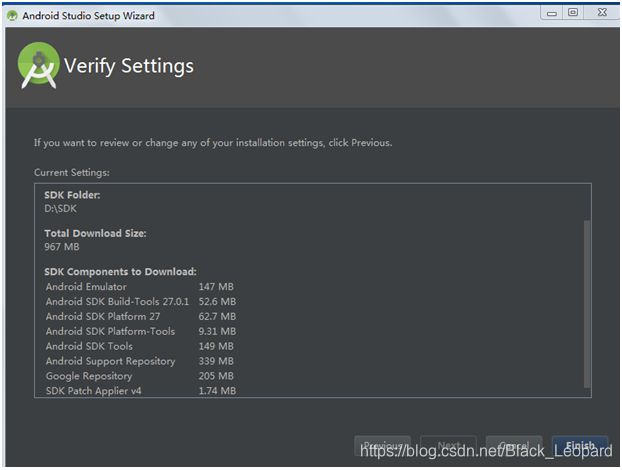This screenshot has height=470, width=622.
Task: Select the 'Android SDK Platform-Tools' row
Action: [x=140, y=331]
